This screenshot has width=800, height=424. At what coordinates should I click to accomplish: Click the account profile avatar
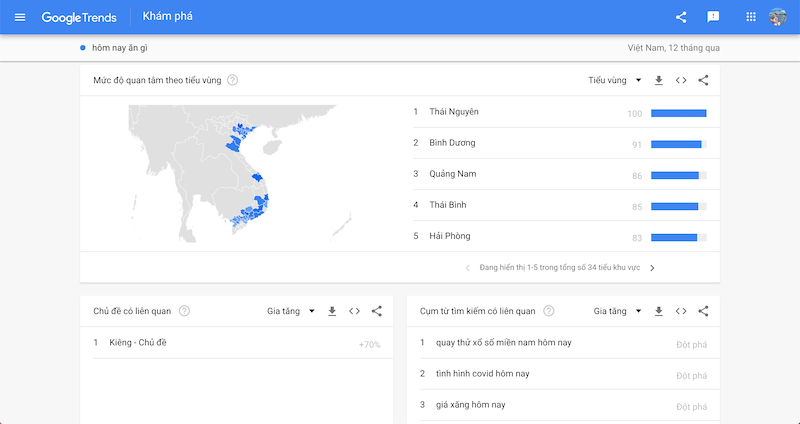point(778,17)
